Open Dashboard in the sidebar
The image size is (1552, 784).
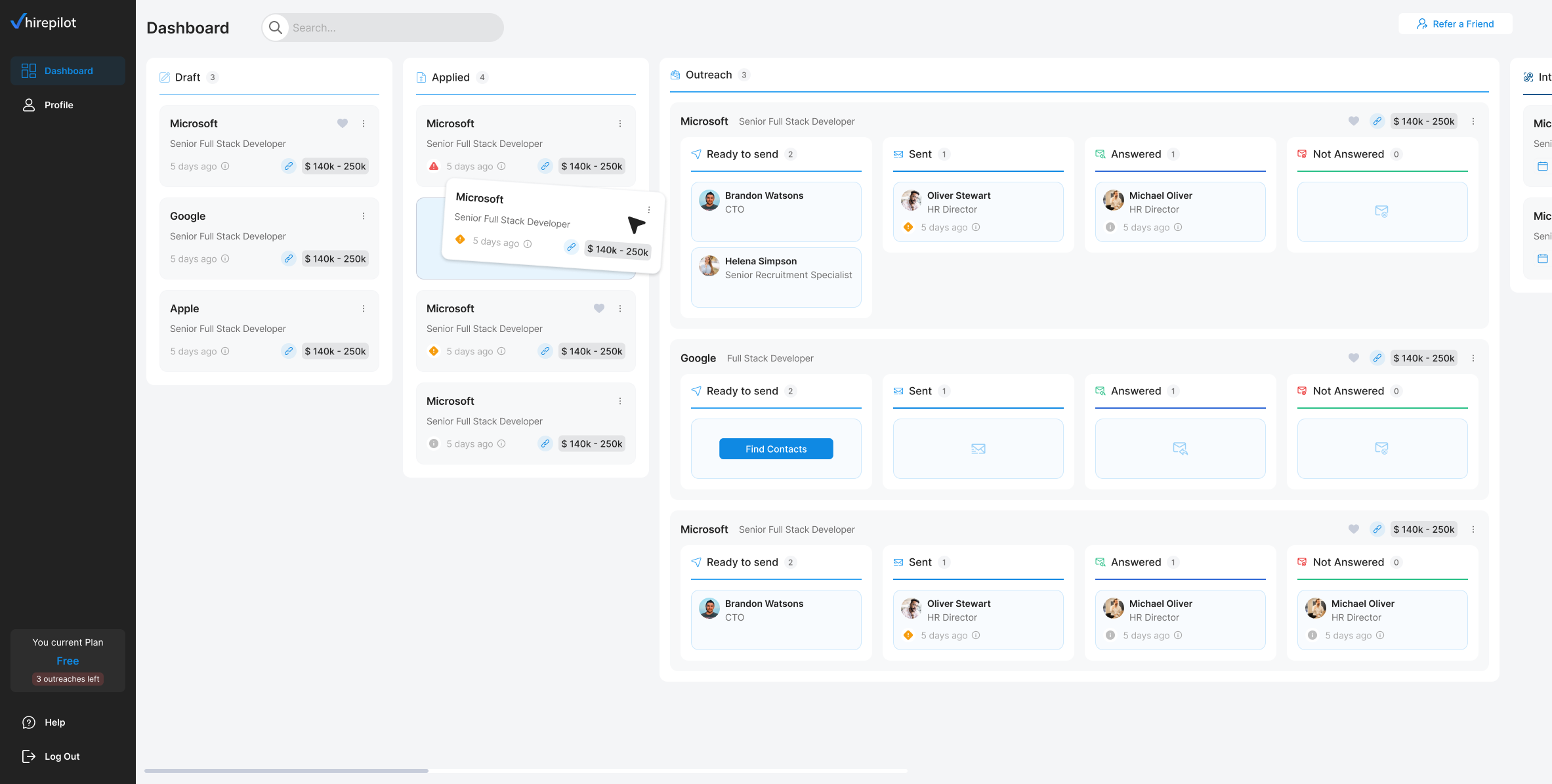point(68,71)
